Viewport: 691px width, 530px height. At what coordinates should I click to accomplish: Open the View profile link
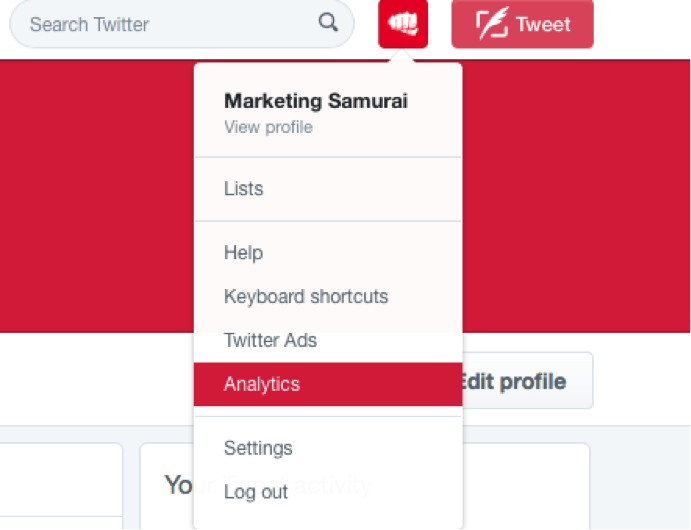pyautogui.click(x=268, y=127)
